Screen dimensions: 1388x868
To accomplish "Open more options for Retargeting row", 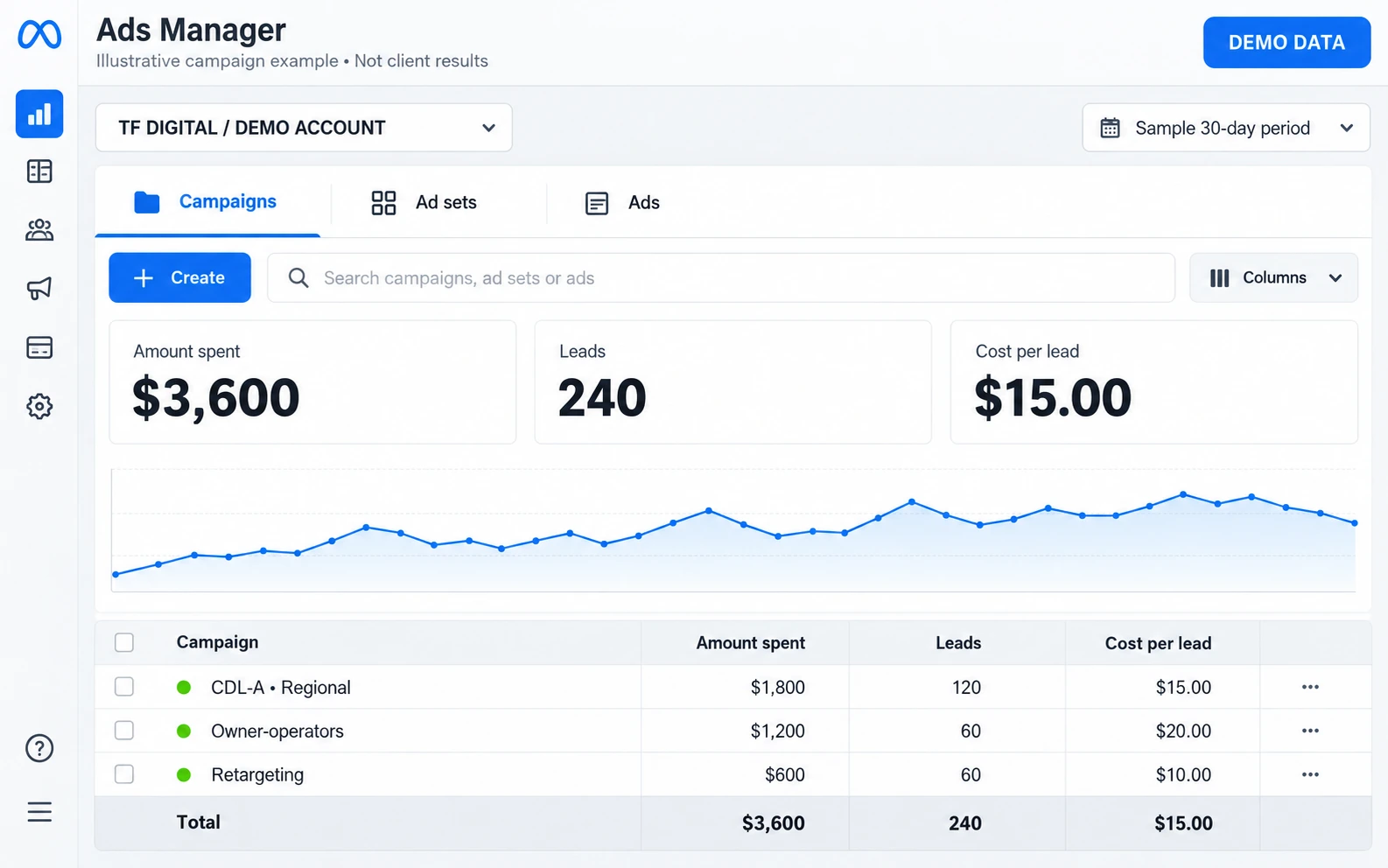I will 1310,774.
